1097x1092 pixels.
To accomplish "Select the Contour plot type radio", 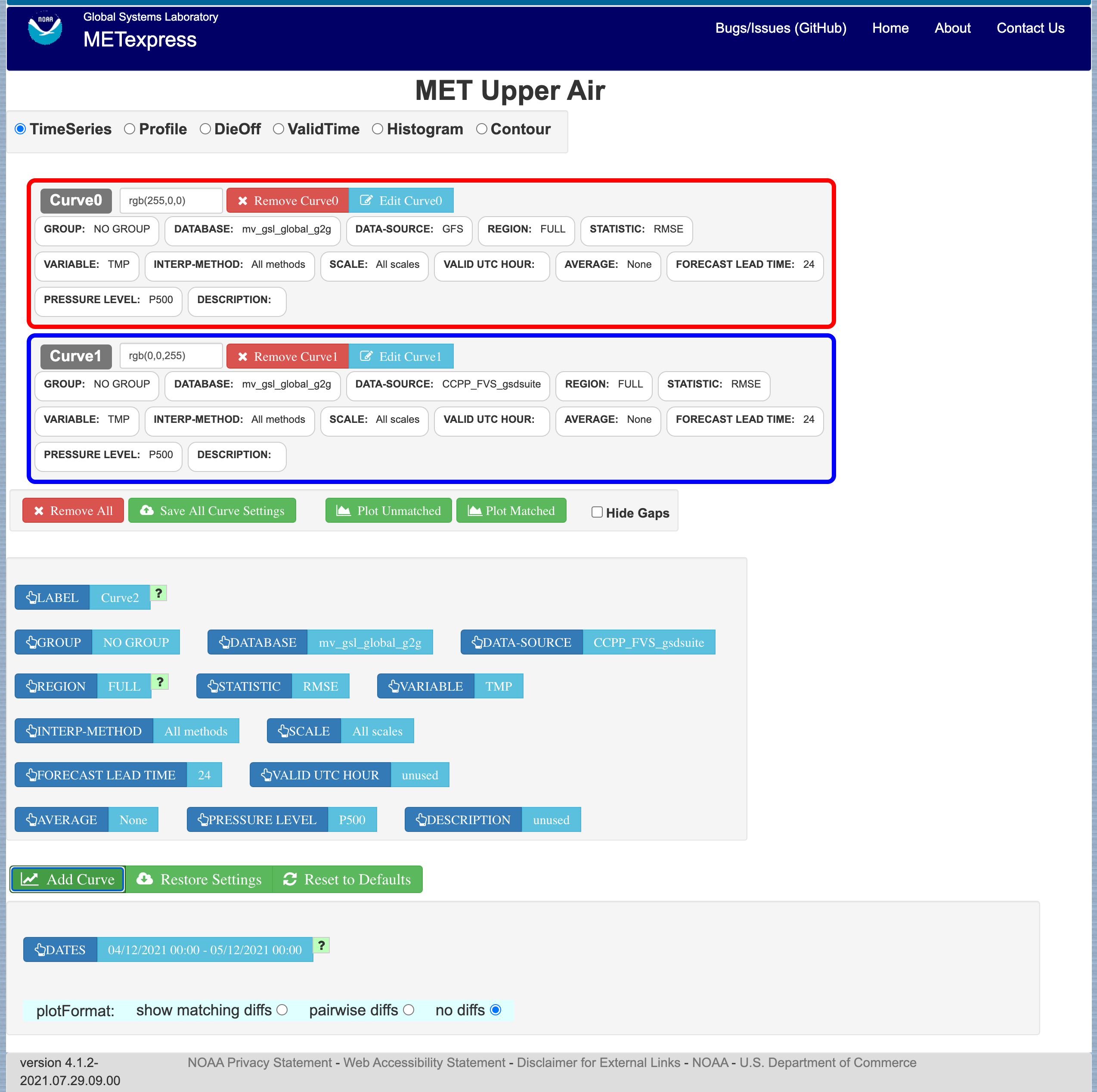I will 481,129.
